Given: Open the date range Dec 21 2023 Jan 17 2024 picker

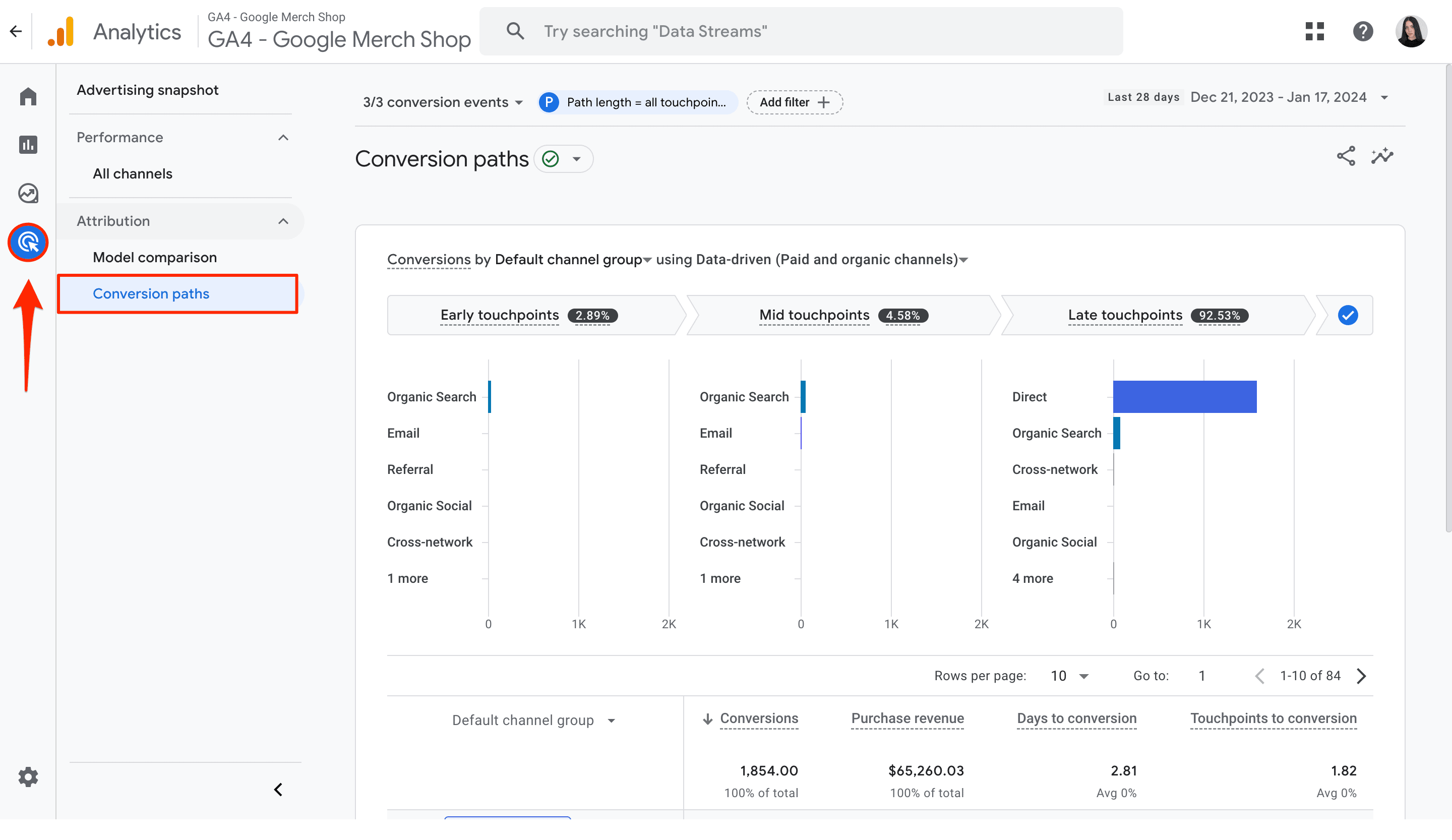Looking at the screenshot, I should [x=1290, y=97].
